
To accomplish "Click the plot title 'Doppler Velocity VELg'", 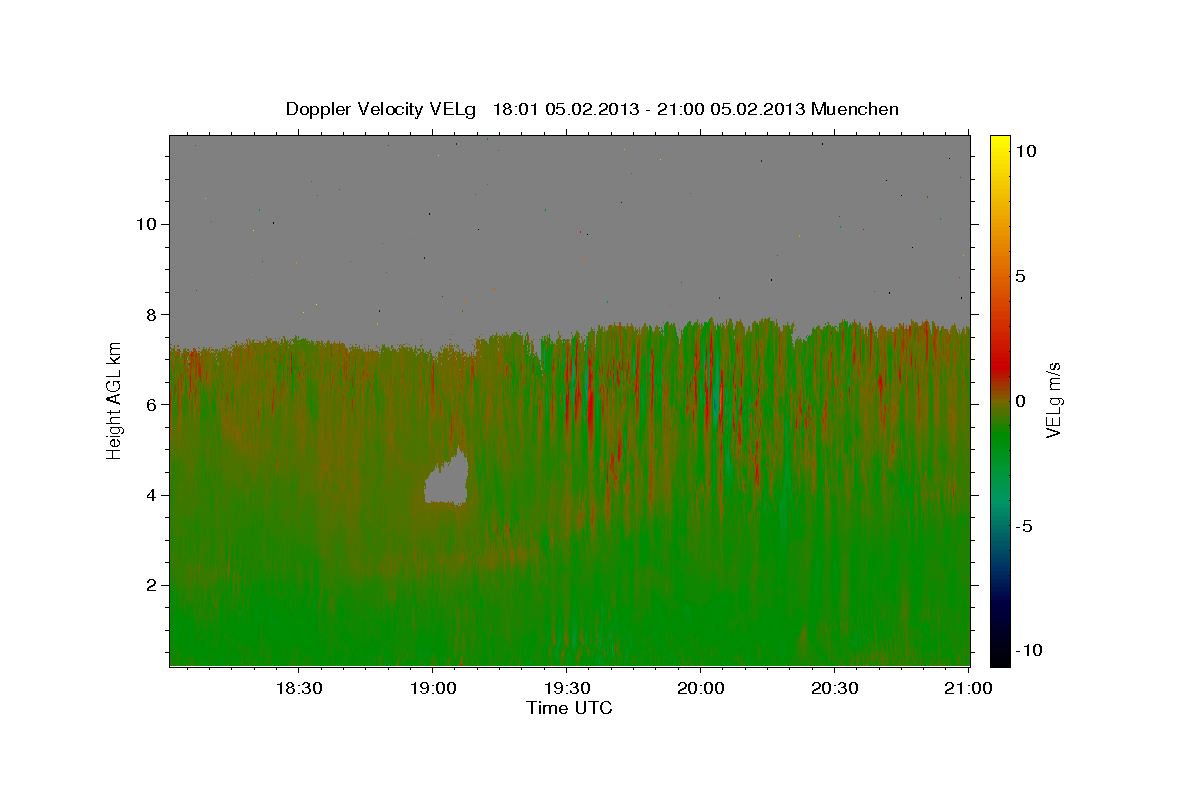I will (x=382, y=109).
